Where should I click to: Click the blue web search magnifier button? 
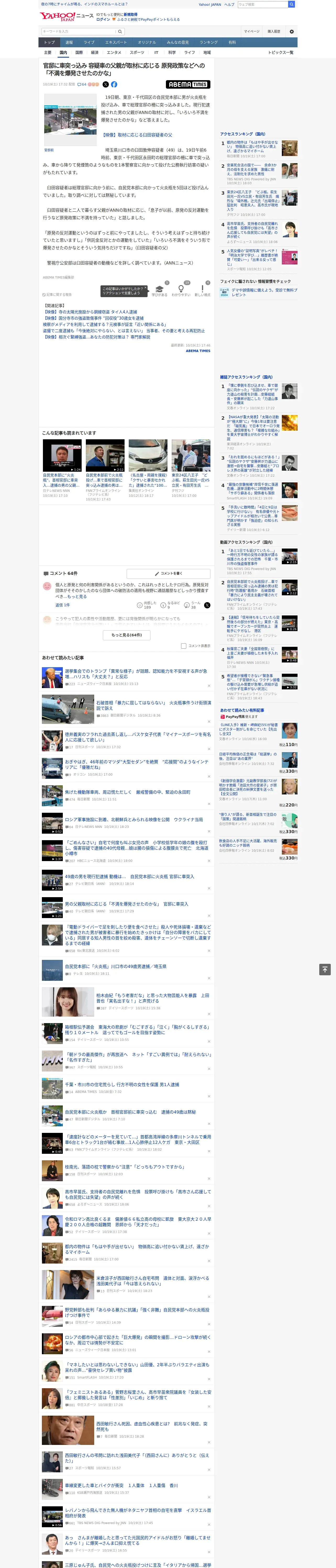click(292, 4)
